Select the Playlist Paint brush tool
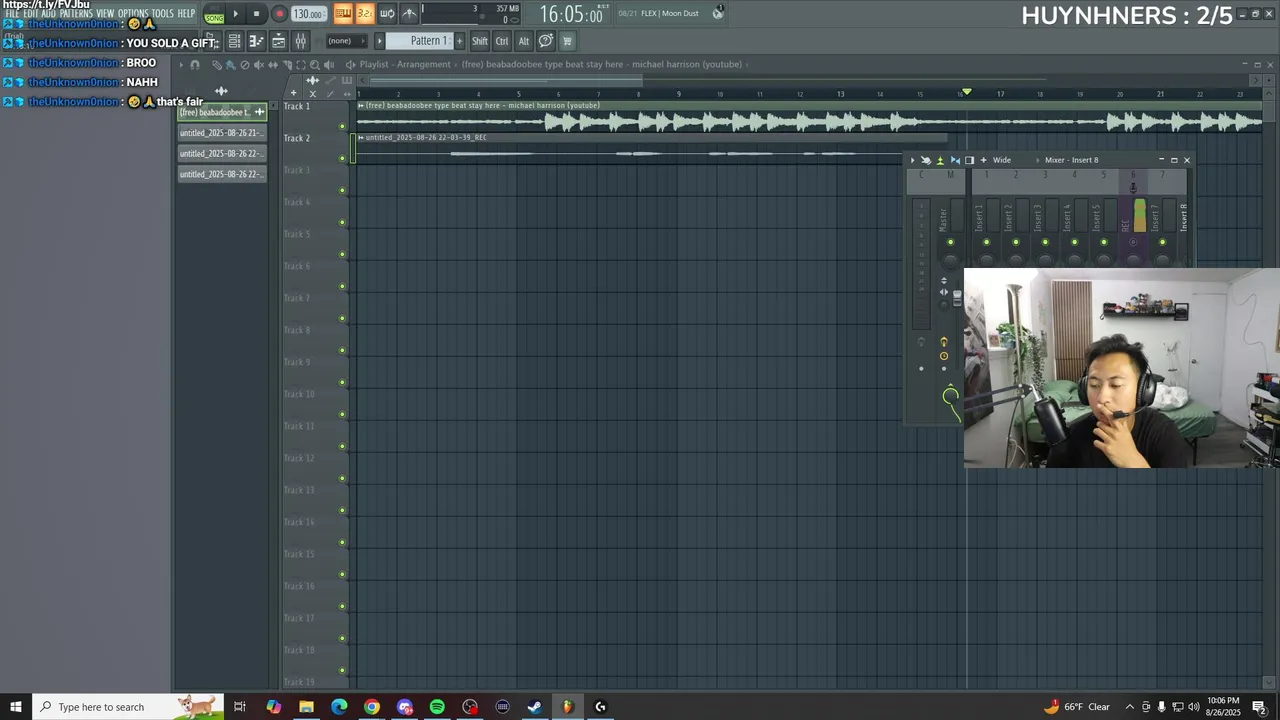Image resolution: width=1280 pixels, height=720 pixels. 230,64
